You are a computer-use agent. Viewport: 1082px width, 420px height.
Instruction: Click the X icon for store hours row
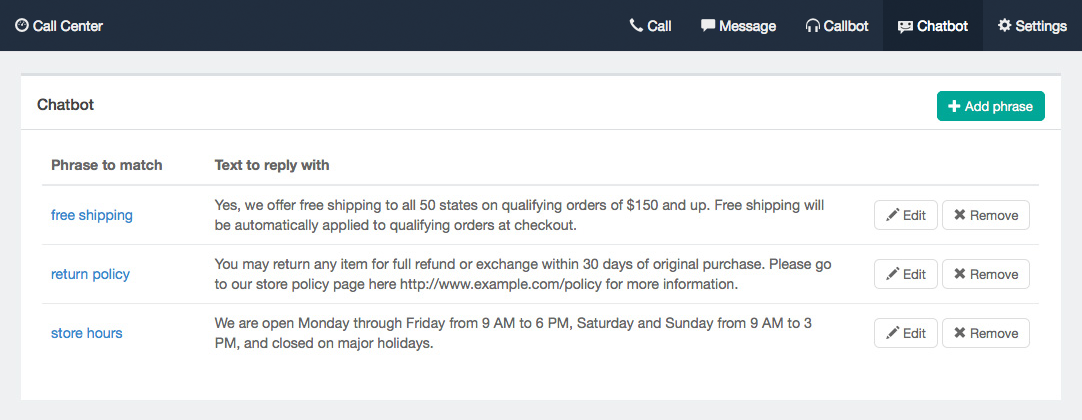[959, 333]
